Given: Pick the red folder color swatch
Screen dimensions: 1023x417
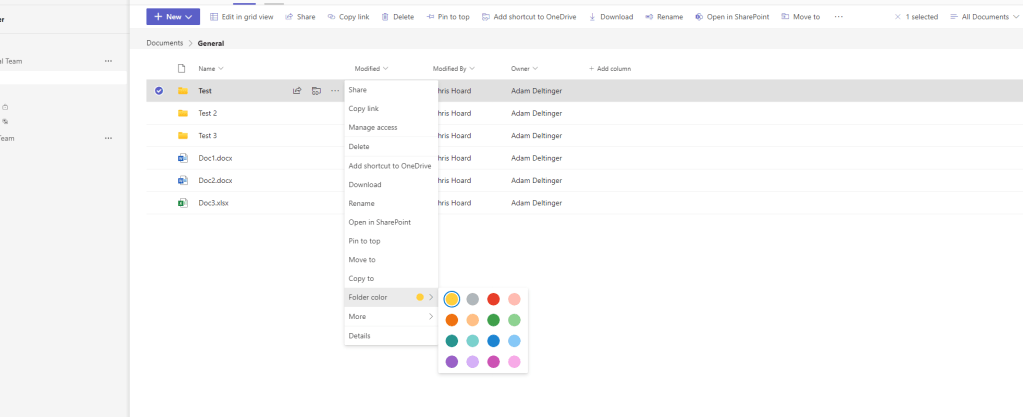Looking at the screenshot, I should click(493, 299).
